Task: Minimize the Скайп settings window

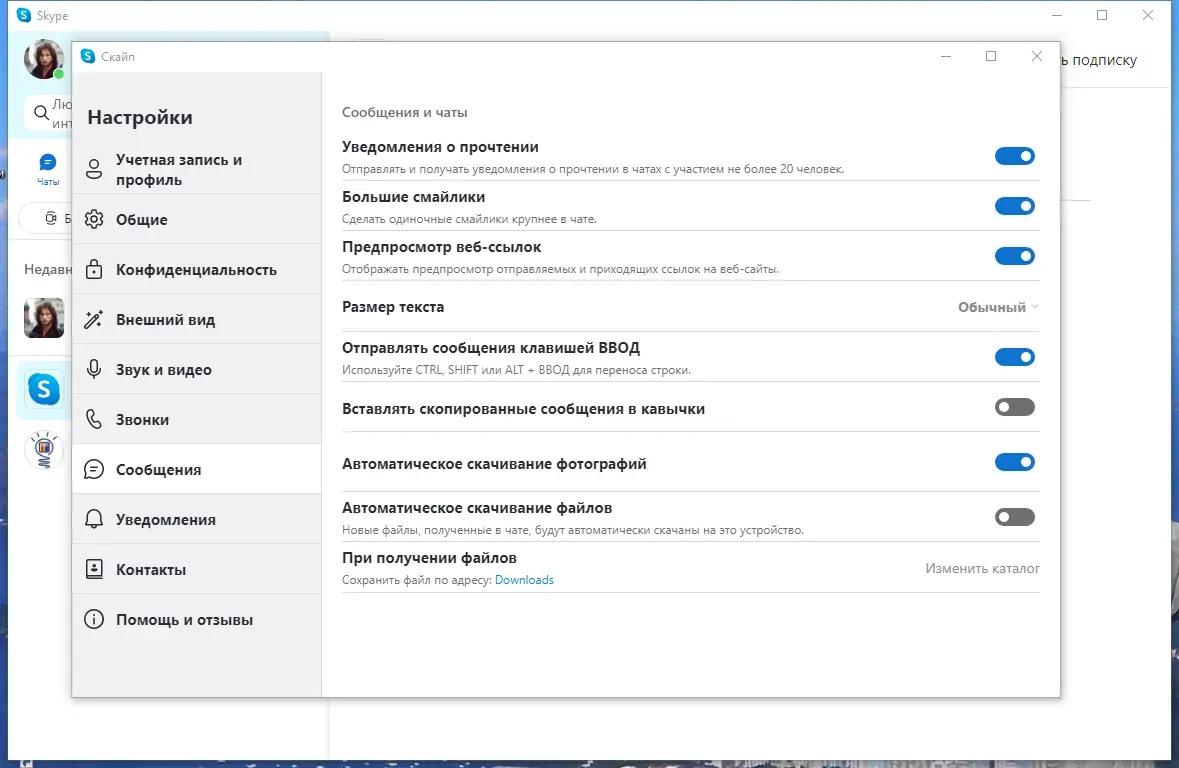Action: pyautogui.click(x=946, y=56)
